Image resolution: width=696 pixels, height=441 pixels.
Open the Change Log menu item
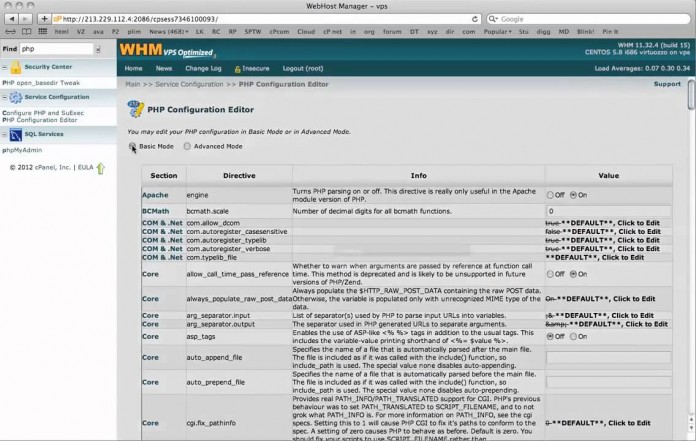(x=202, y=68)
